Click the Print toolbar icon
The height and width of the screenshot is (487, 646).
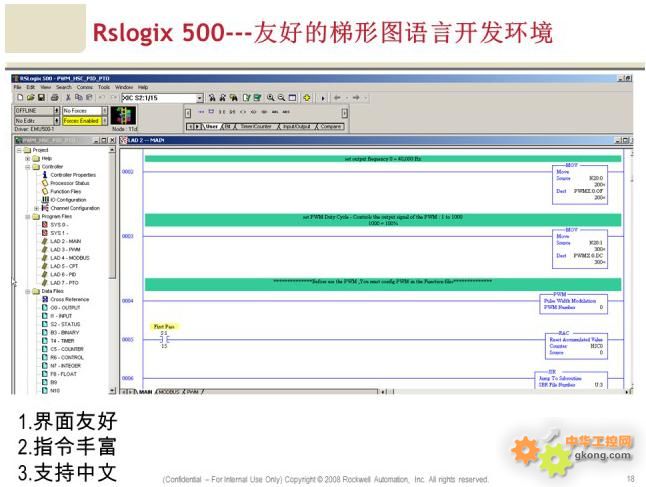click(54, 98)
